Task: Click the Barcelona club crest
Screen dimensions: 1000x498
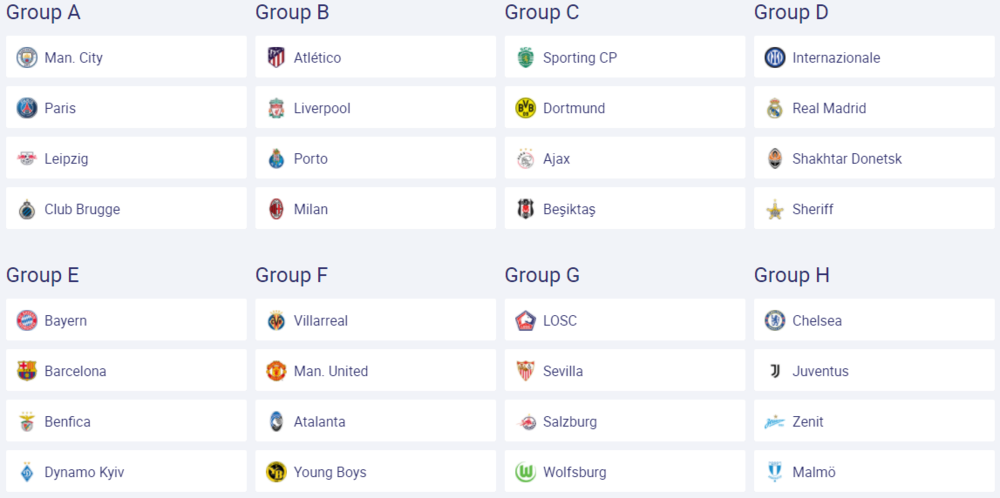Action: coord(27,371)
